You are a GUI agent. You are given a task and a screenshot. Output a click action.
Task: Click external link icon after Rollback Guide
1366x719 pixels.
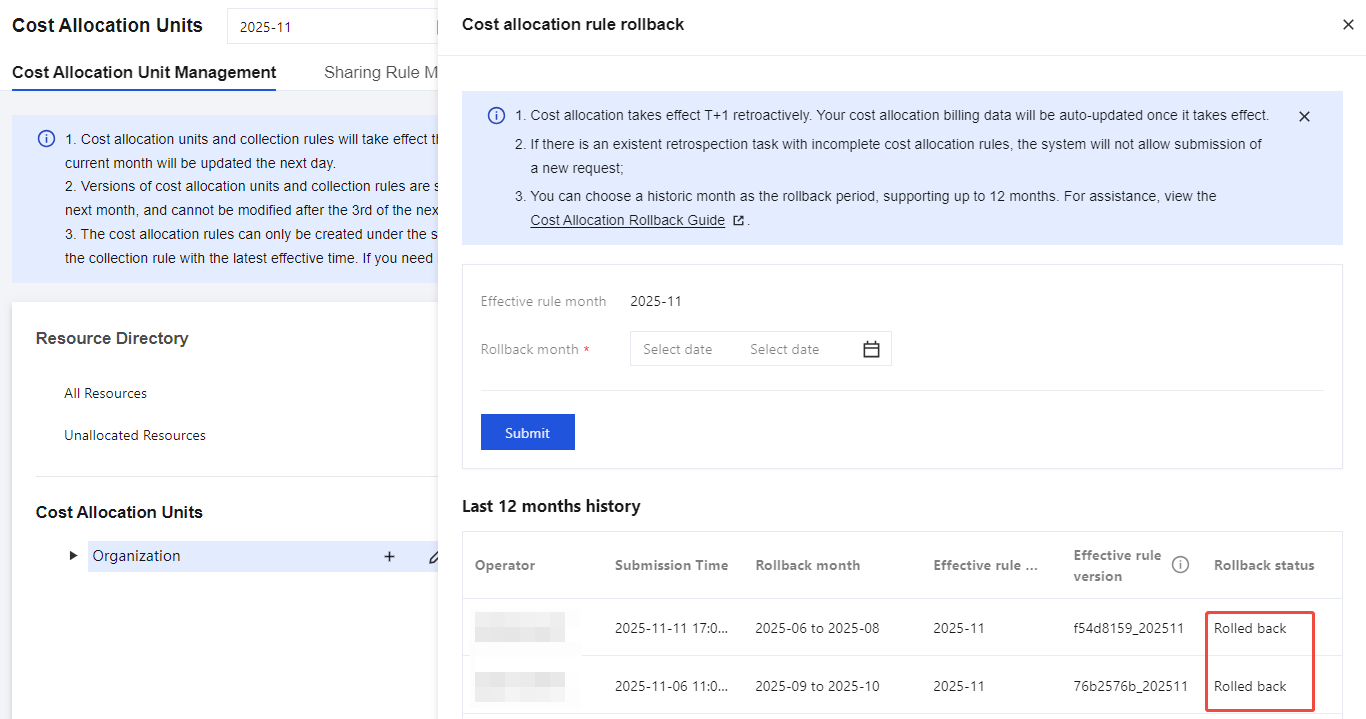coord(739,221)
